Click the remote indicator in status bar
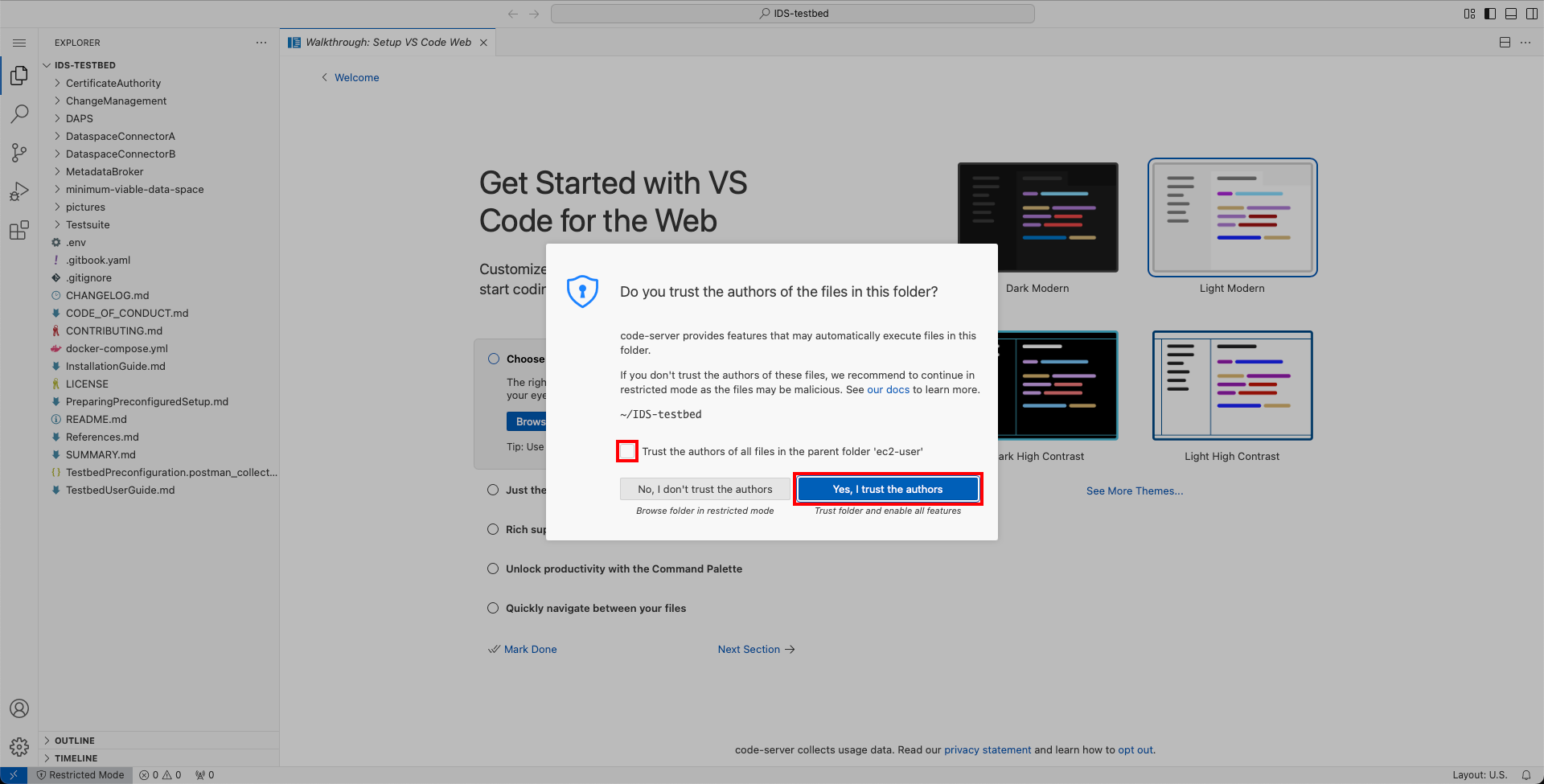Image resolution: width=1544 pixels, height=784 pixels. [14, 775]
